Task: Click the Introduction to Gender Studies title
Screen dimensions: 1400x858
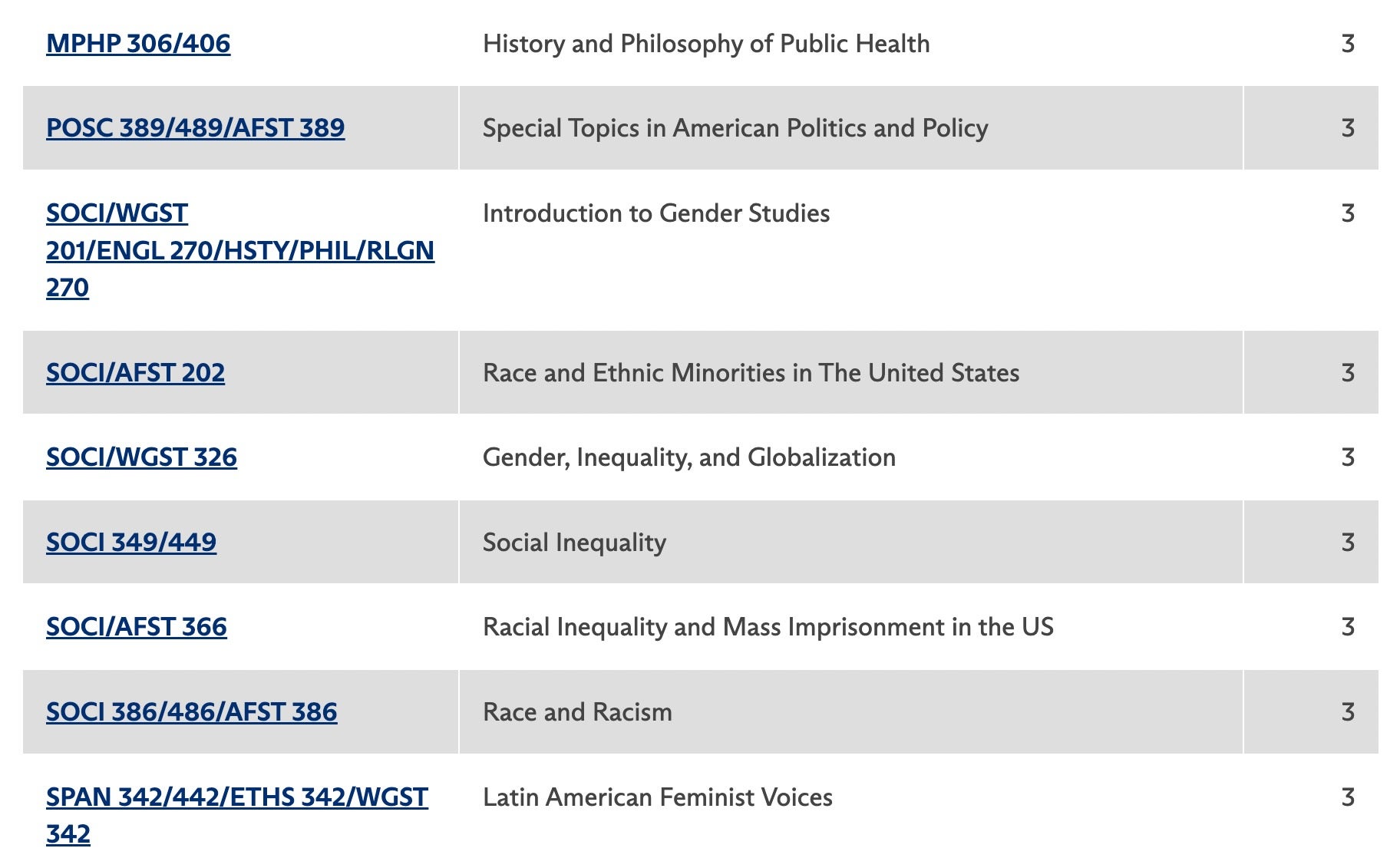Action: [655, 213]
